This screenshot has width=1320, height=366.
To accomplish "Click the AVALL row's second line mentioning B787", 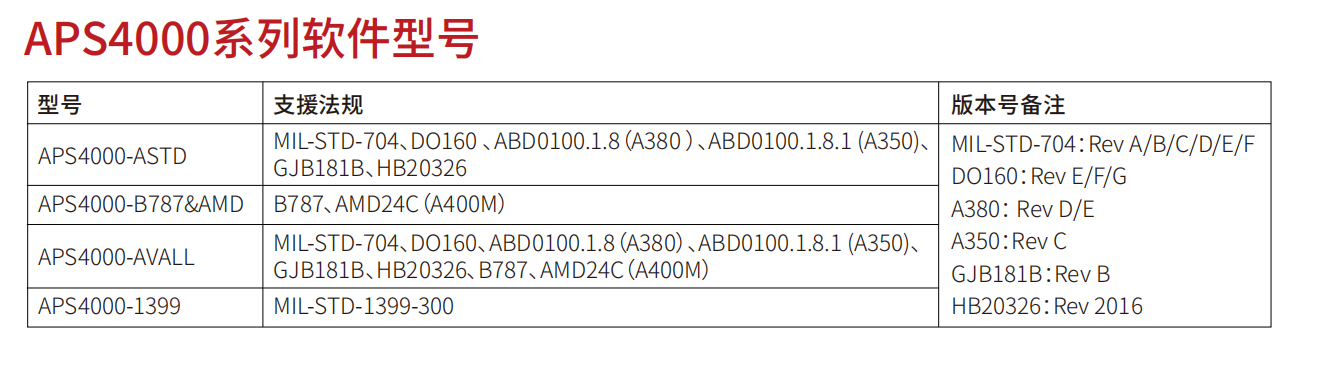I will pos(491,269).
